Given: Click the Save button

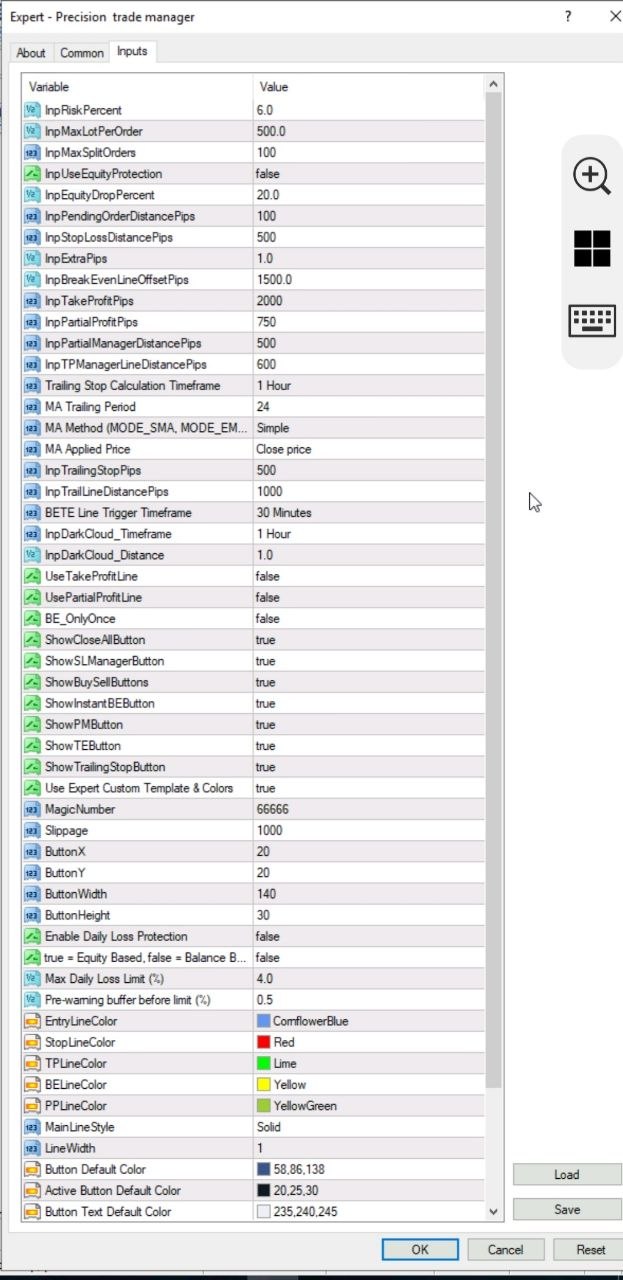Looking at the screenshot, I should coord(566,1209).
